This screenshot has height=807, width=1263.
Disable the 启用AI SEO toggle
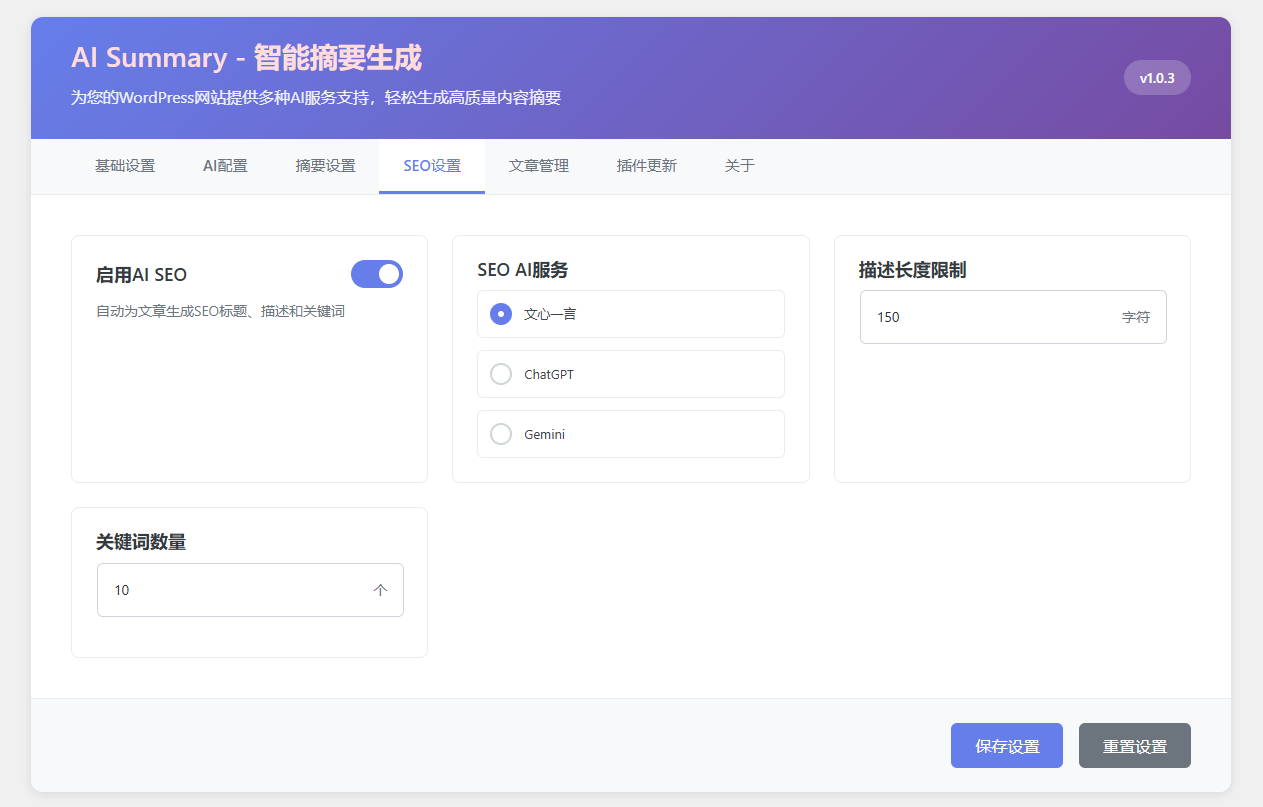[x=377, y=273]
